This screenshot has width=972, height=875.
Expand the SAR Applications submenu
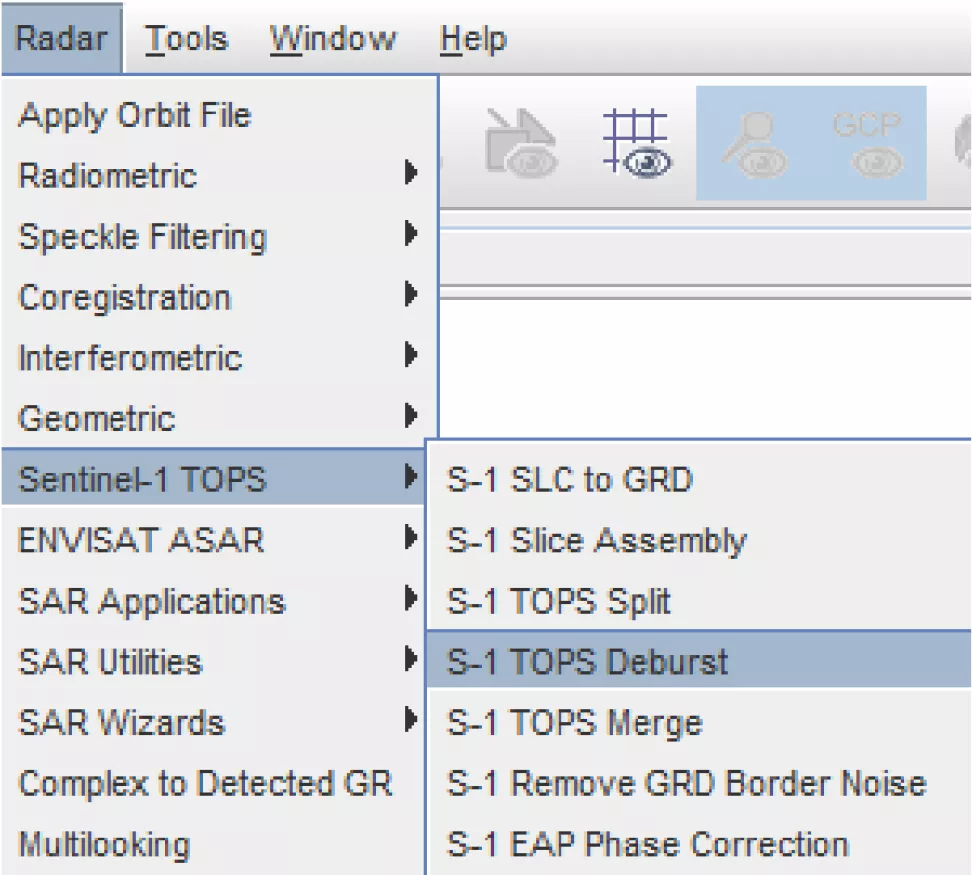[x=214, y=600]
